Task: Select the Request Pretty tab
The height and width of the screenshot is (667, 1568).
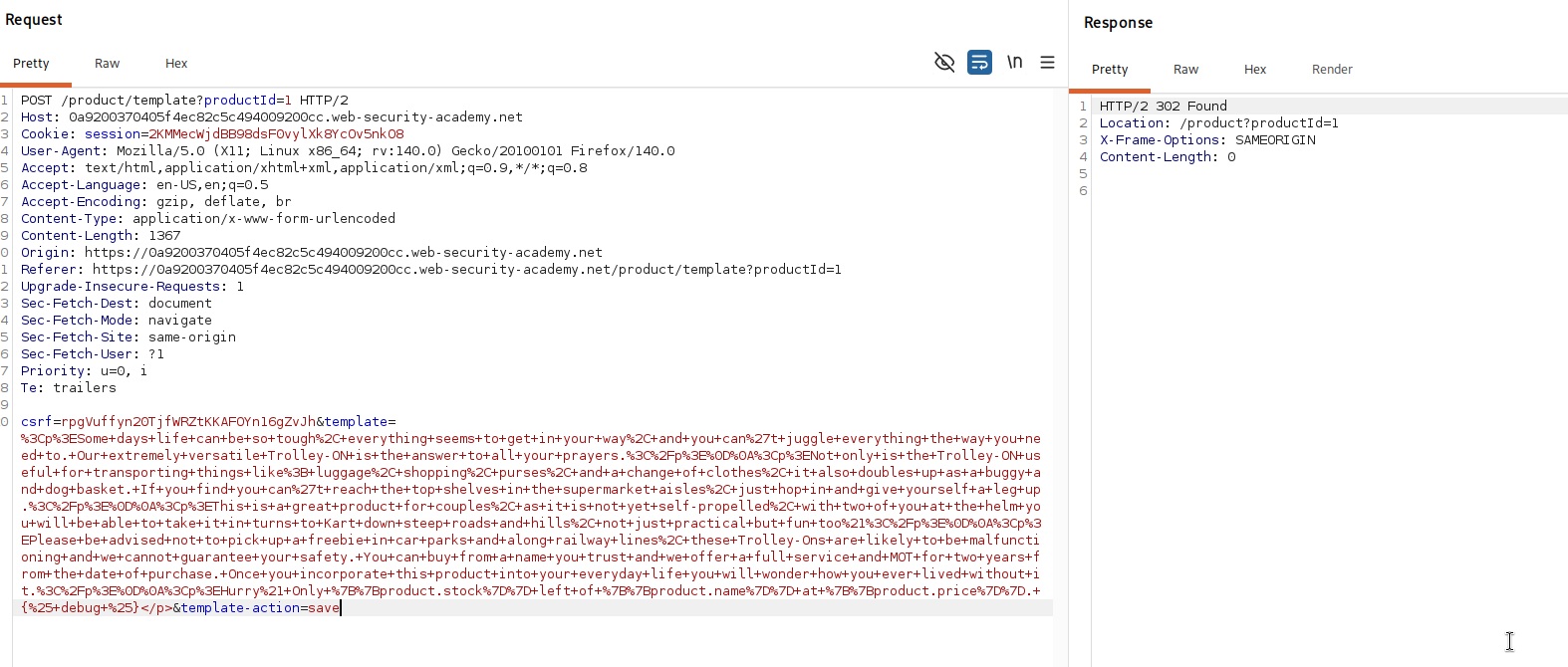Action: click(31, 64)
